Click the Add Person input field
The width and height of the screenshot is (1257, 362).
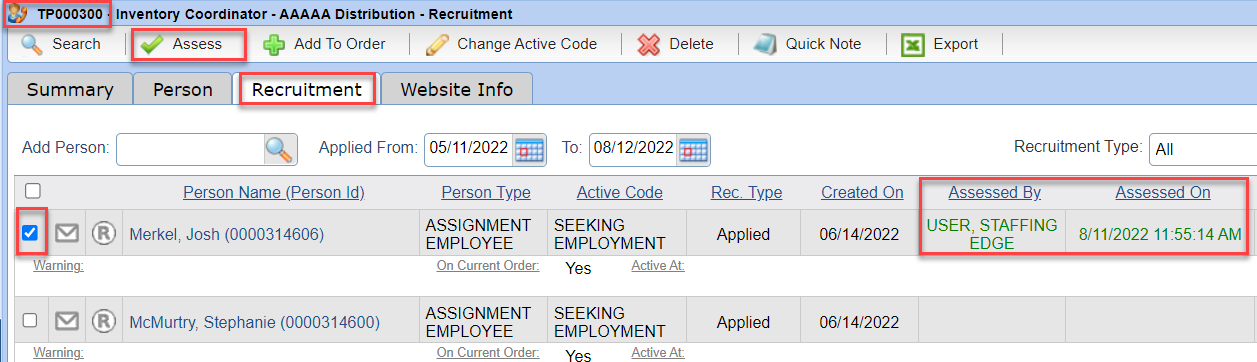(x=190, y=149)
